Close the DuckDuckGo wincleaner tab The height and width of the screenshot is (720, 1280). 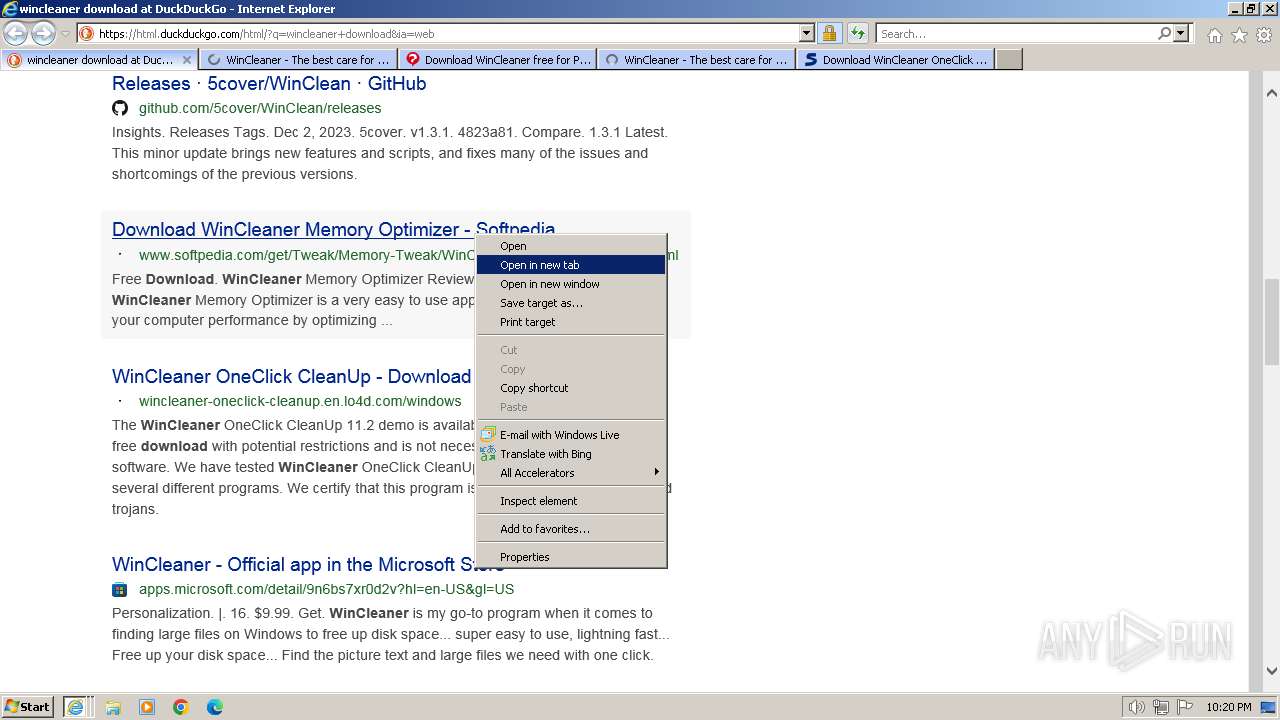(187, 60)
